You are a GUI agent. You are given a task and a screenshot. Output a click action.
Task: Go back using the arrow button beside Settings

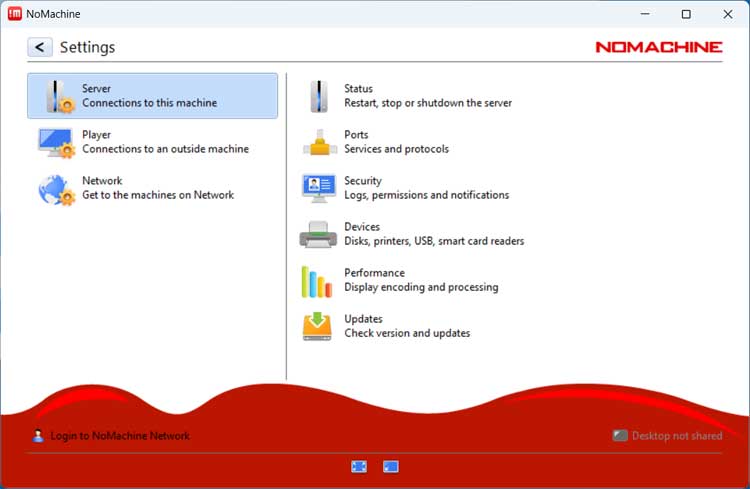[x=40, y=47]
